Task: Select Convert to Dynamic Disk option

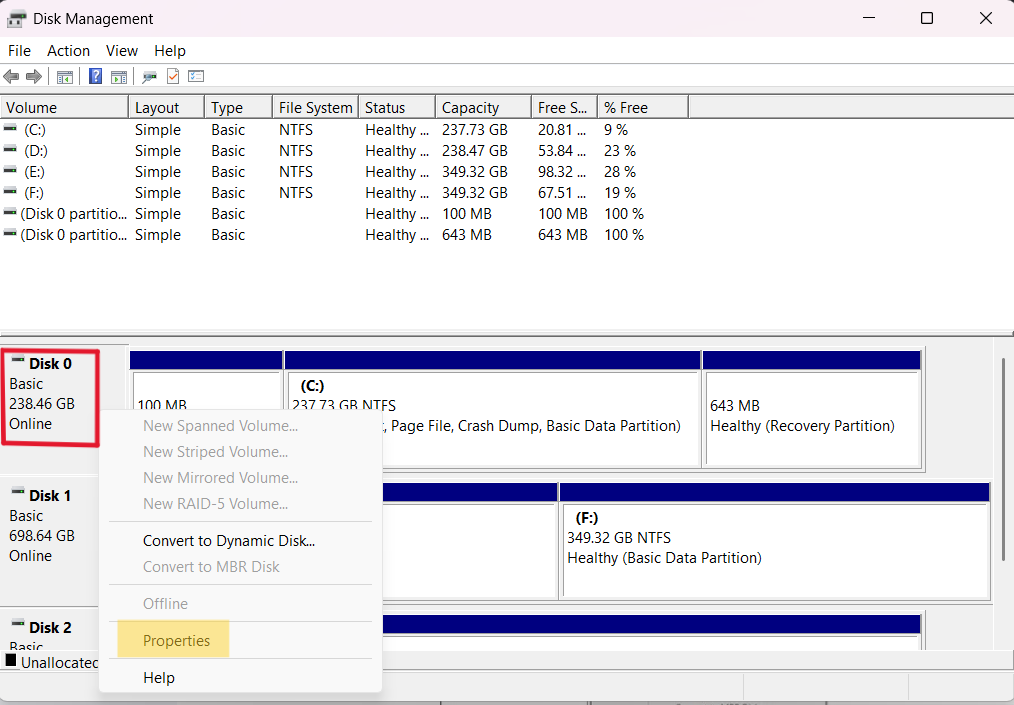Action: (229, 541)
